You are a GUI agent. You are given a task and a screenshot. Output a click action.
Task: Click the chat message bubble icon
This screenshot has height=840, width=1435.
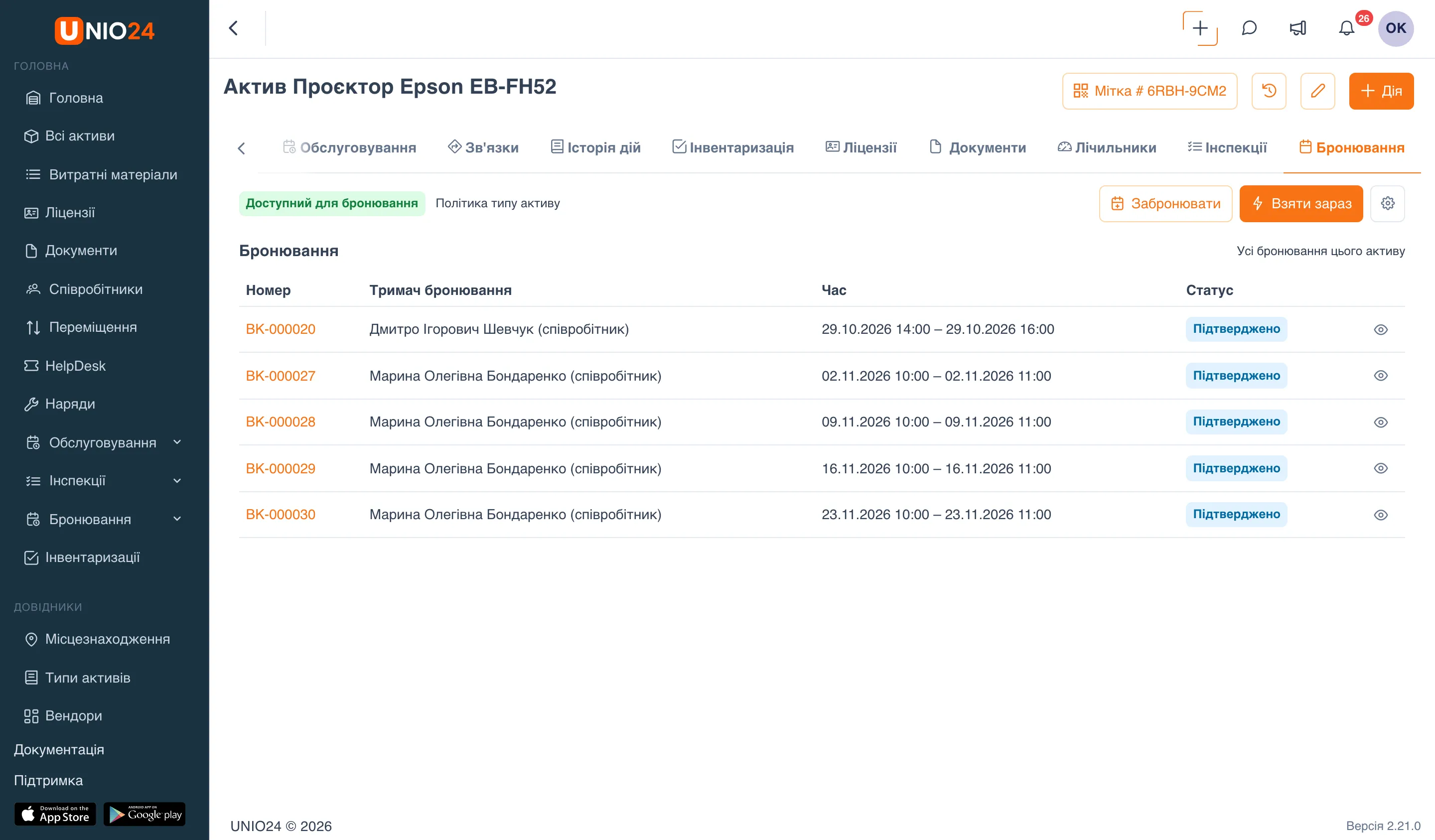coord(1249,28)
